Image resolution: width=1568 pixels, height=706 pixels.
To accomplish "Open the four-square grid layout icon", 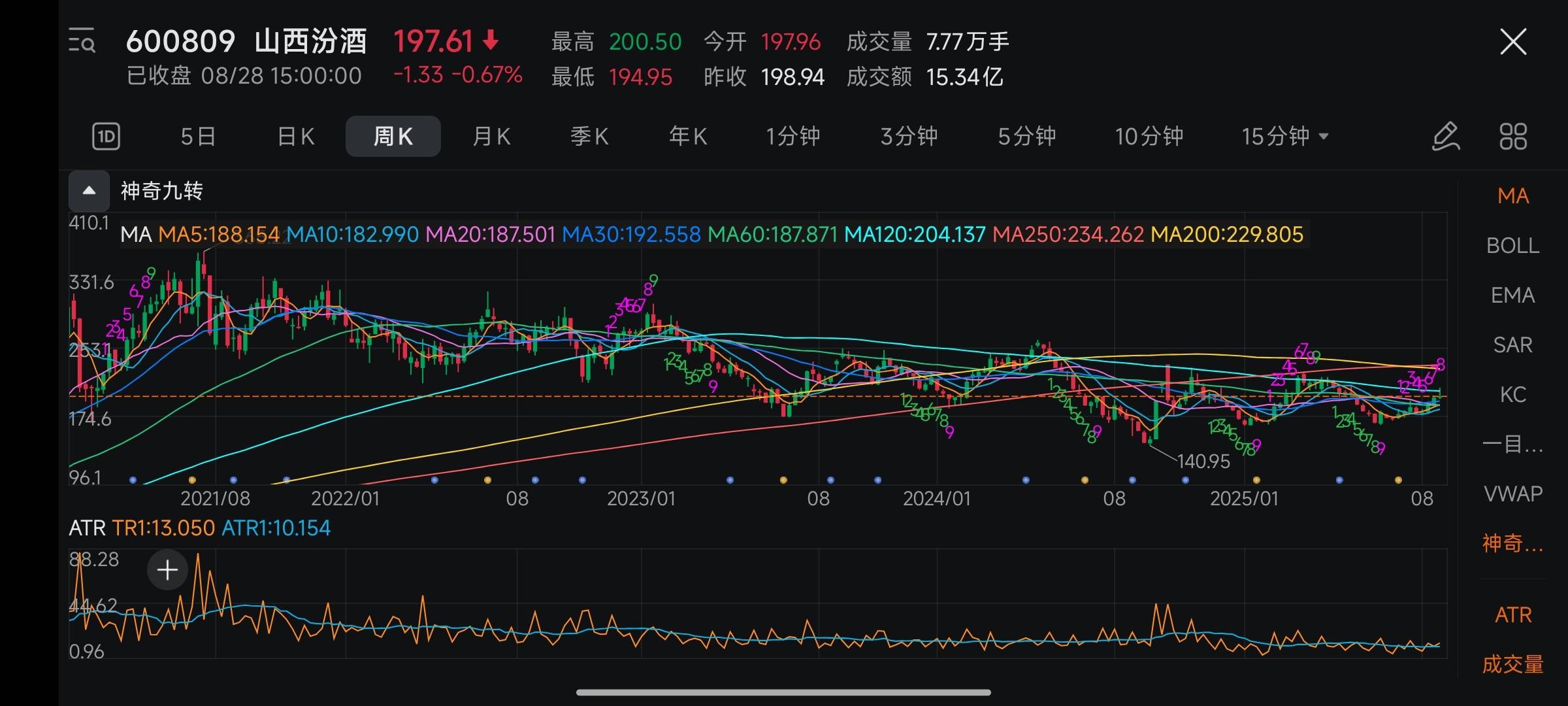I will 1512,137.
